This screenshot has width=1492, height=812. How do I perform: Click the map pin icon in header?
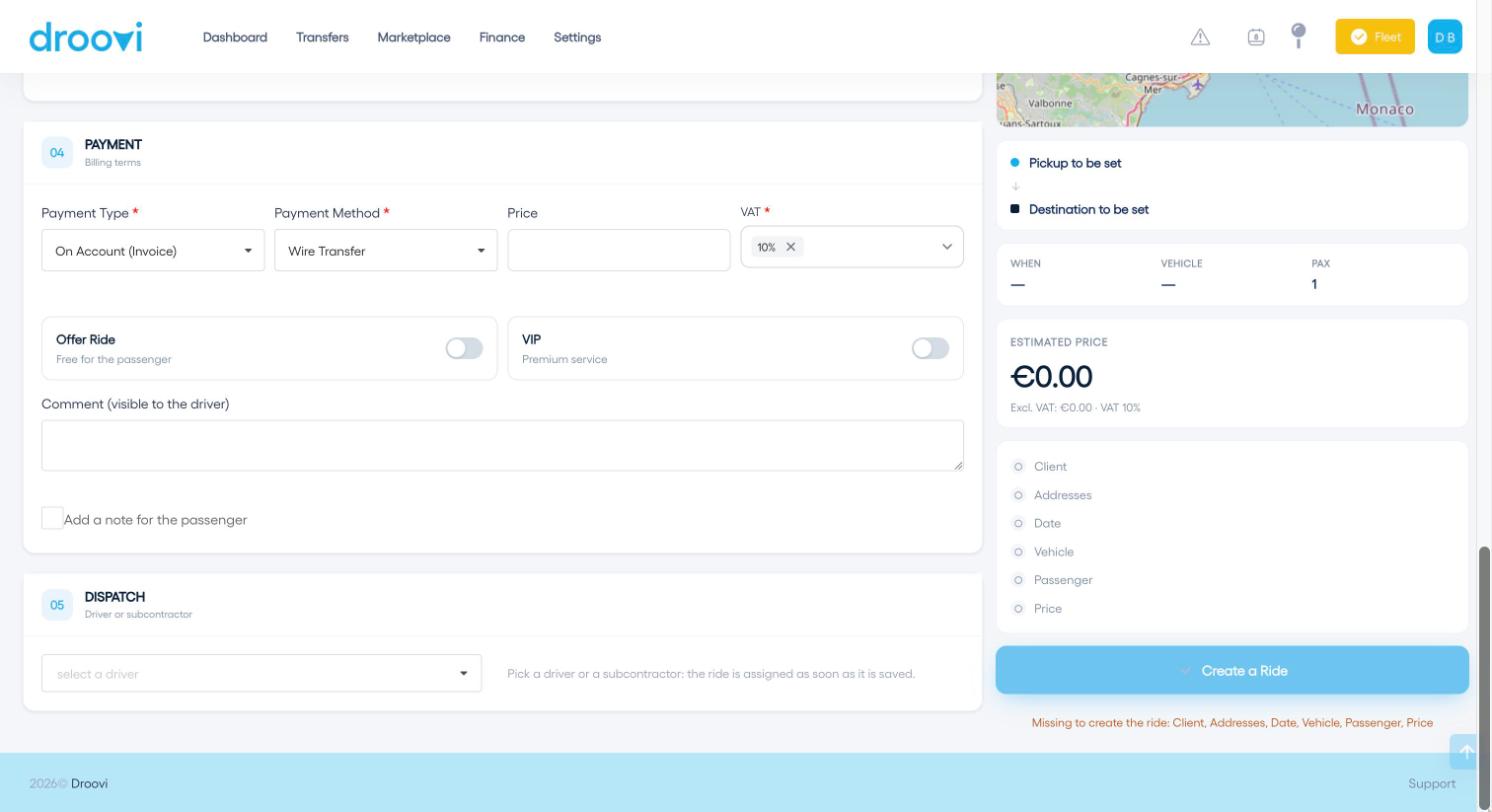point(1298,36)
